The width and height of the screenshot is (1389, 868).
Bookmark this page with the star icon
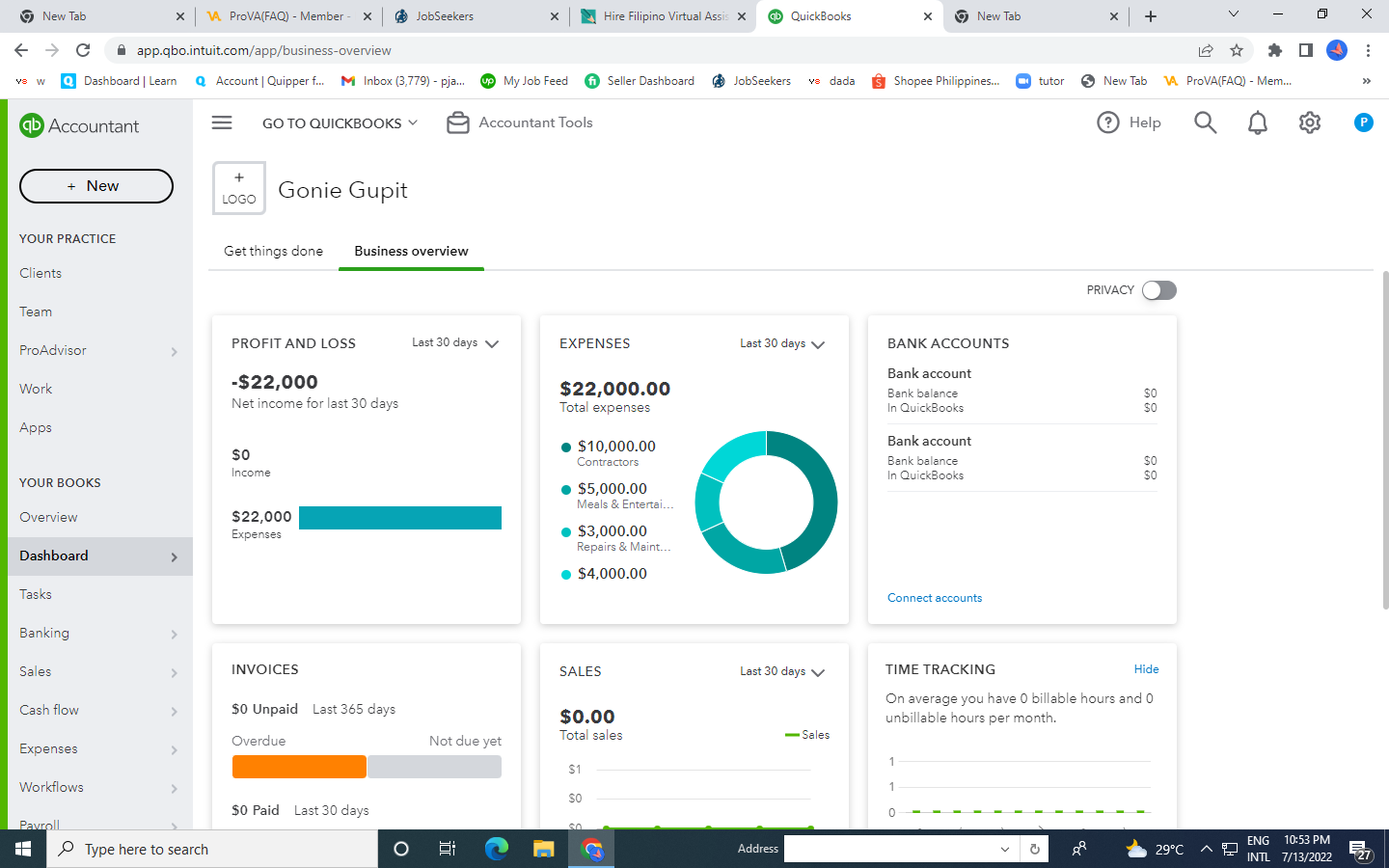click(1237, 50)
